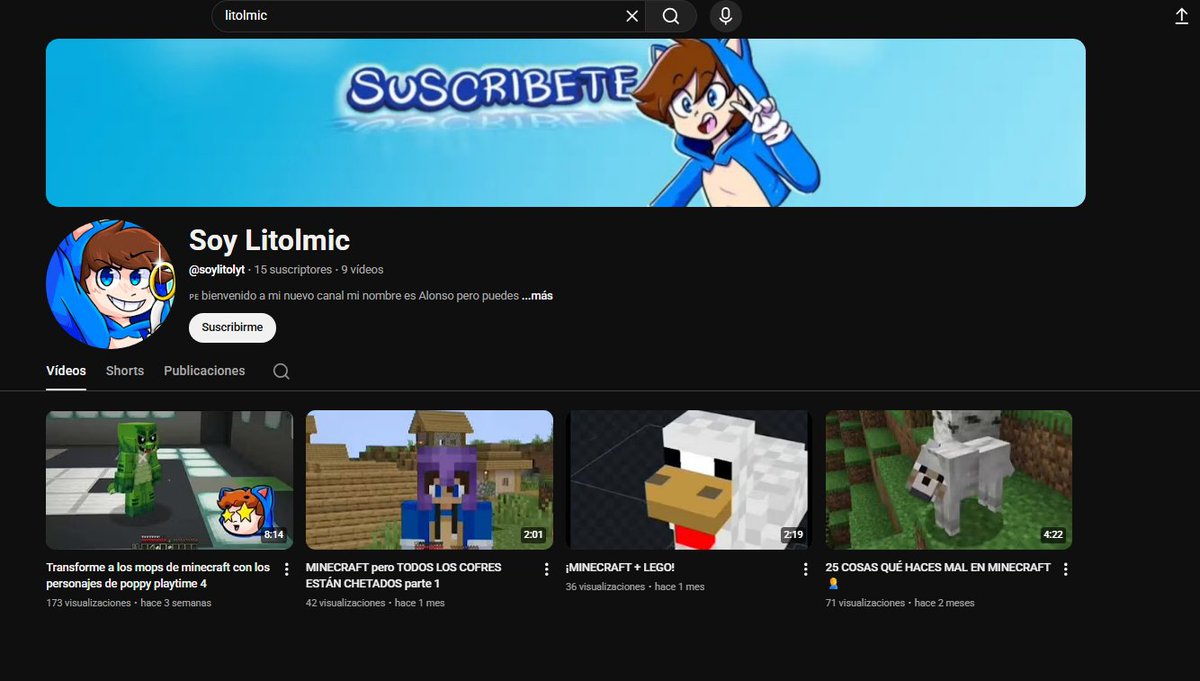Open options menu for MINECRAFT + LEGO video
The image size is (1200, 681).
point(806,569)
